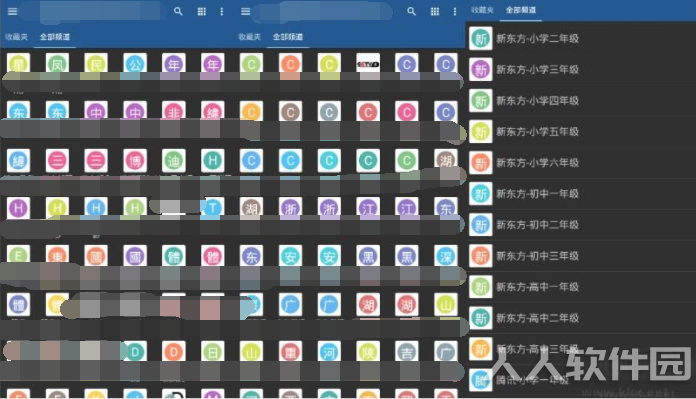Open the three-dot overflow menu in the left screen
Viewport: 696px width, 399px height.
coord(221,12)
